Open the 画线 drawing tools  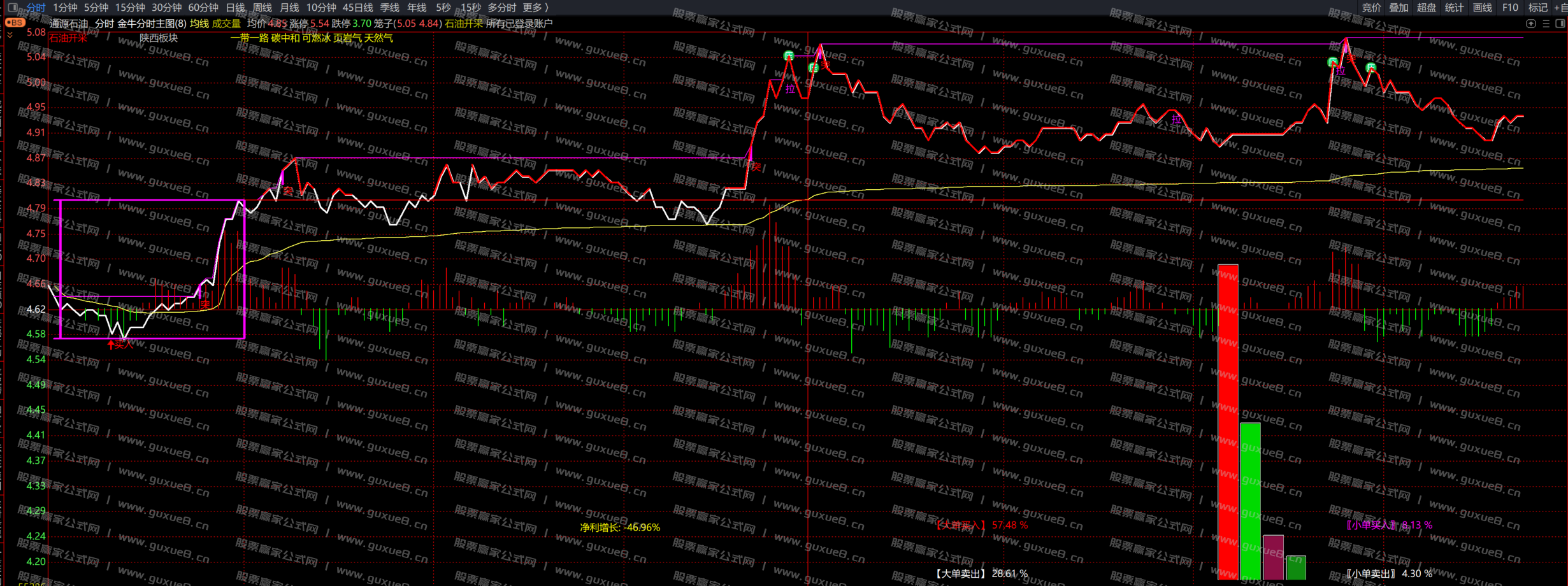coord(1482,8)
